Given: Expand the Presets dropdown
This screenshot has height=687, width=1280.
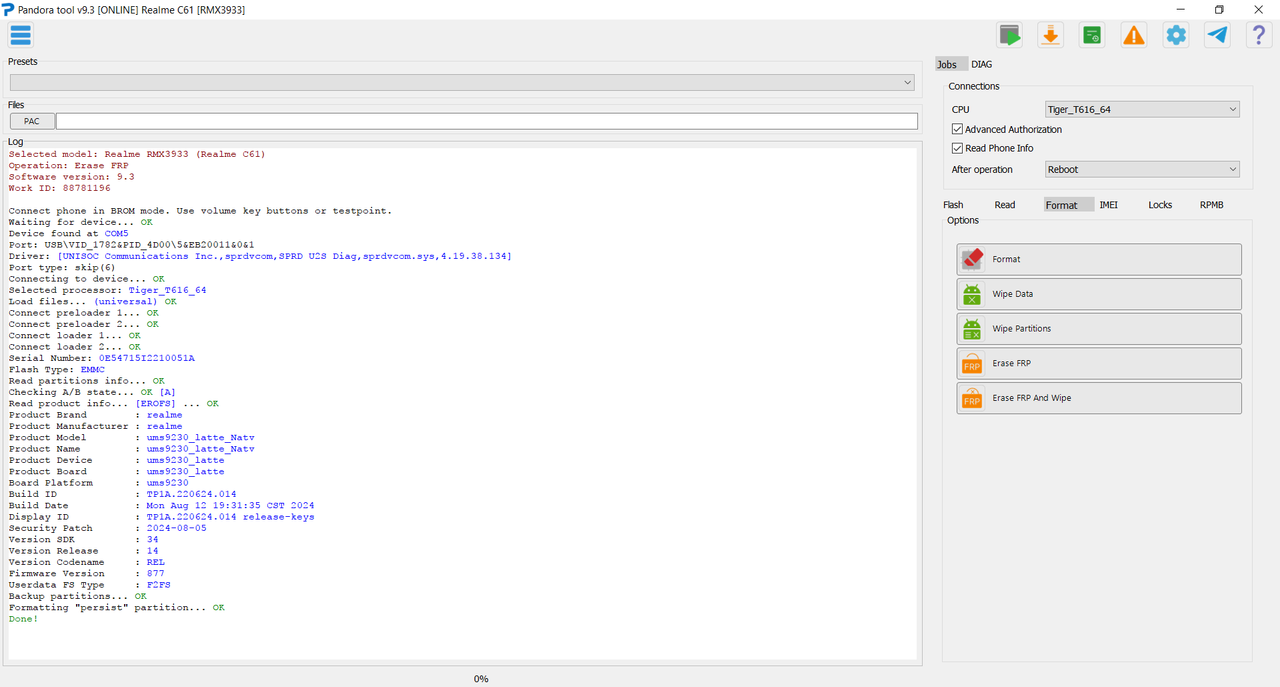Looking at the screenshot, I should point(461,82).
